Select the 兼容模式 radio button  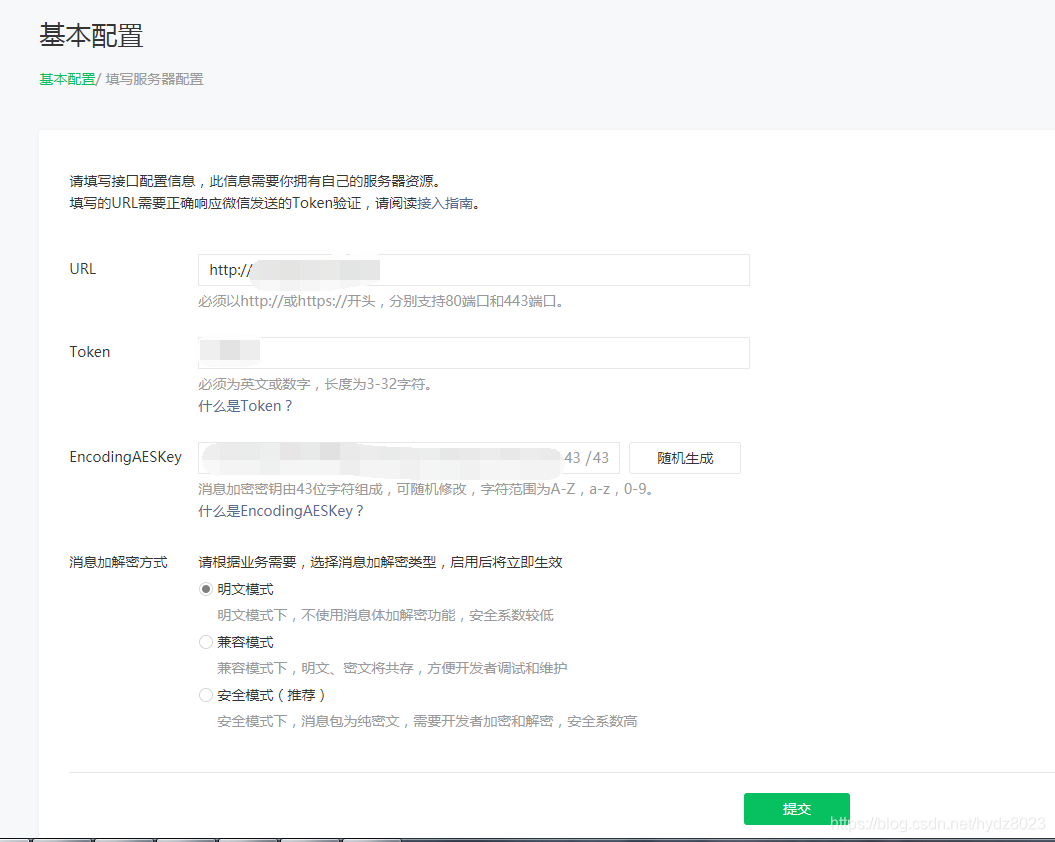click(x=206, y=642)
